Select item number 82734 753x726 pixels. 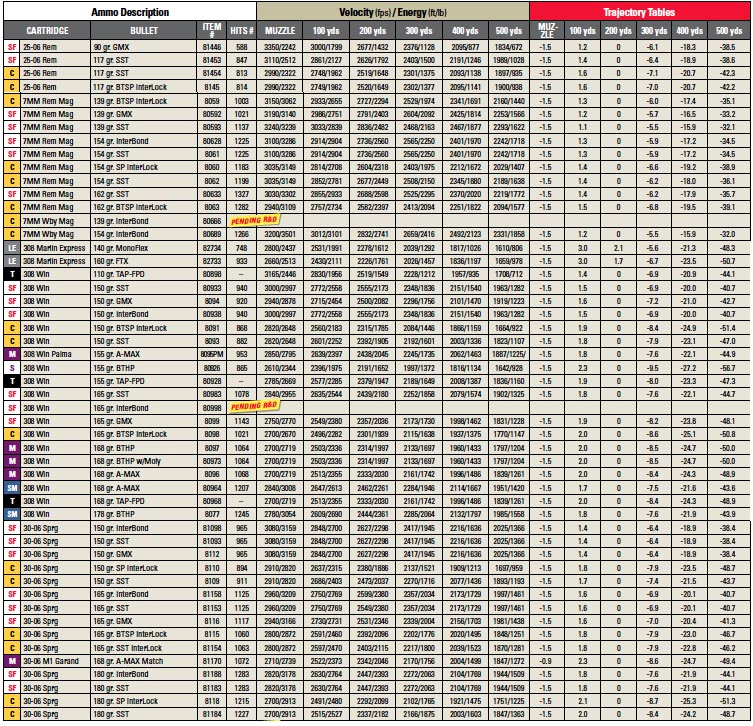(212, 248)
